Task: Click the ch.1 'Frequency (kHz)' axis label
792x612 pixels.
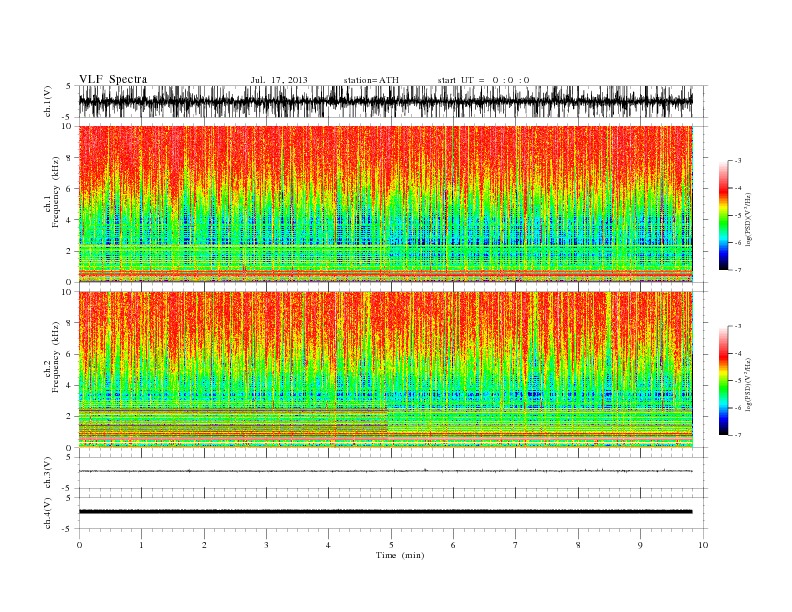Action: click(x=56, y=192)
